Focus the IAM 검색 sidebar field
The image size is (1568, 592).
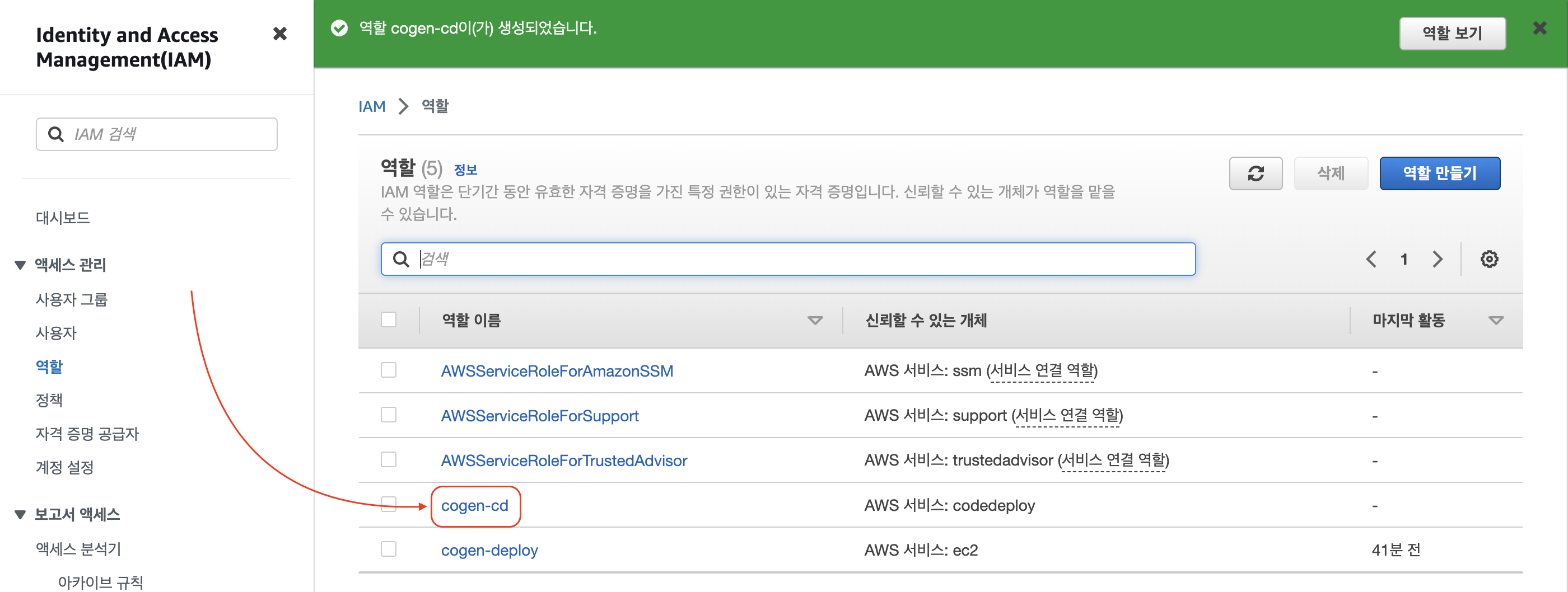pyautogui.click(x=156, y=134)
